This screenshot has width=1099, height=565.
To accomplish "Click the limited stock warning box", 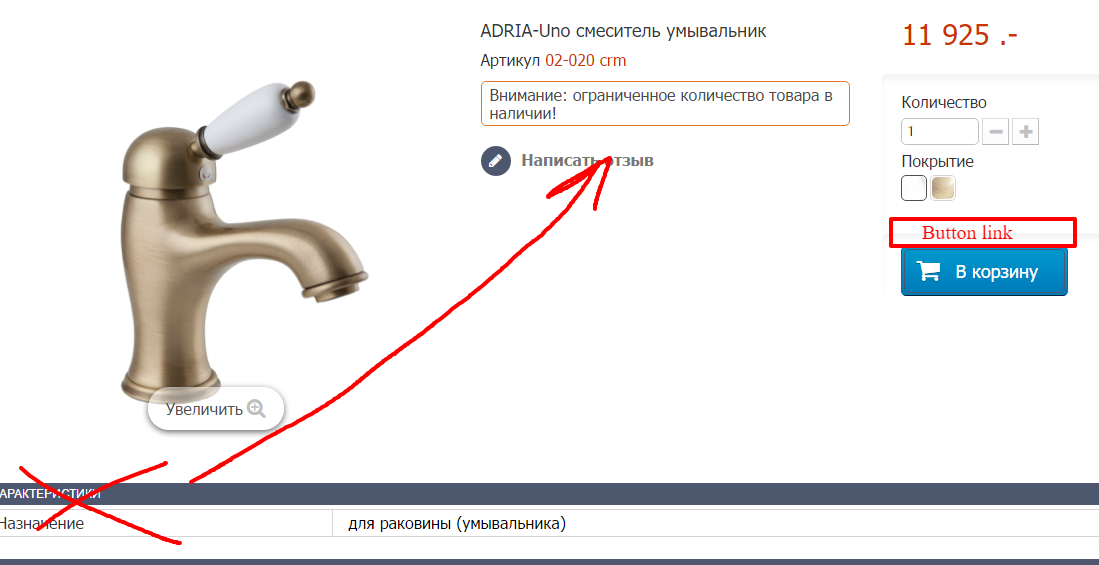I will [x=665, y=104].
